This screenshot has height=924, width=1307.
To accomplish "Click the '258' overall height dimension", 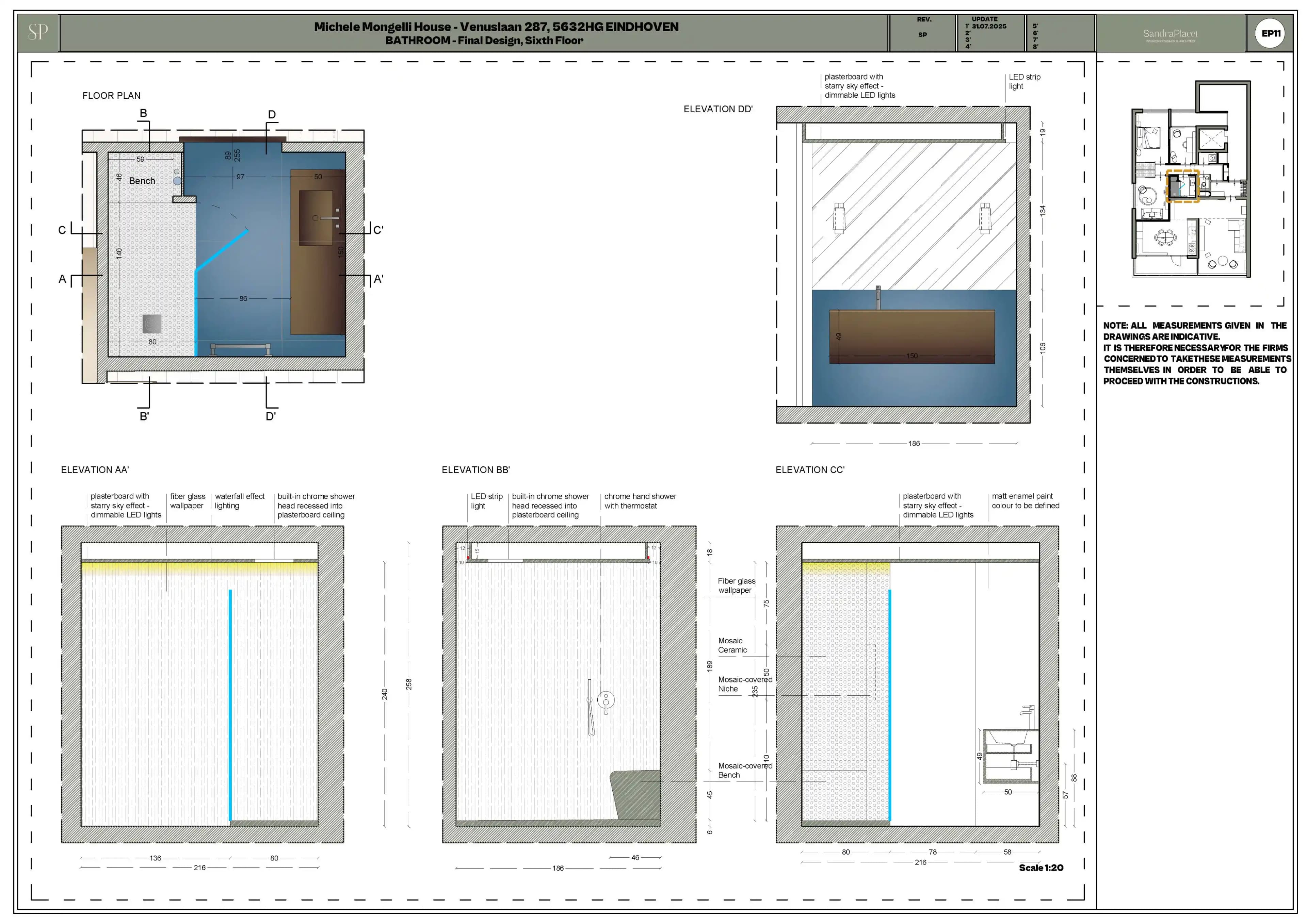I will coord(409,684).
